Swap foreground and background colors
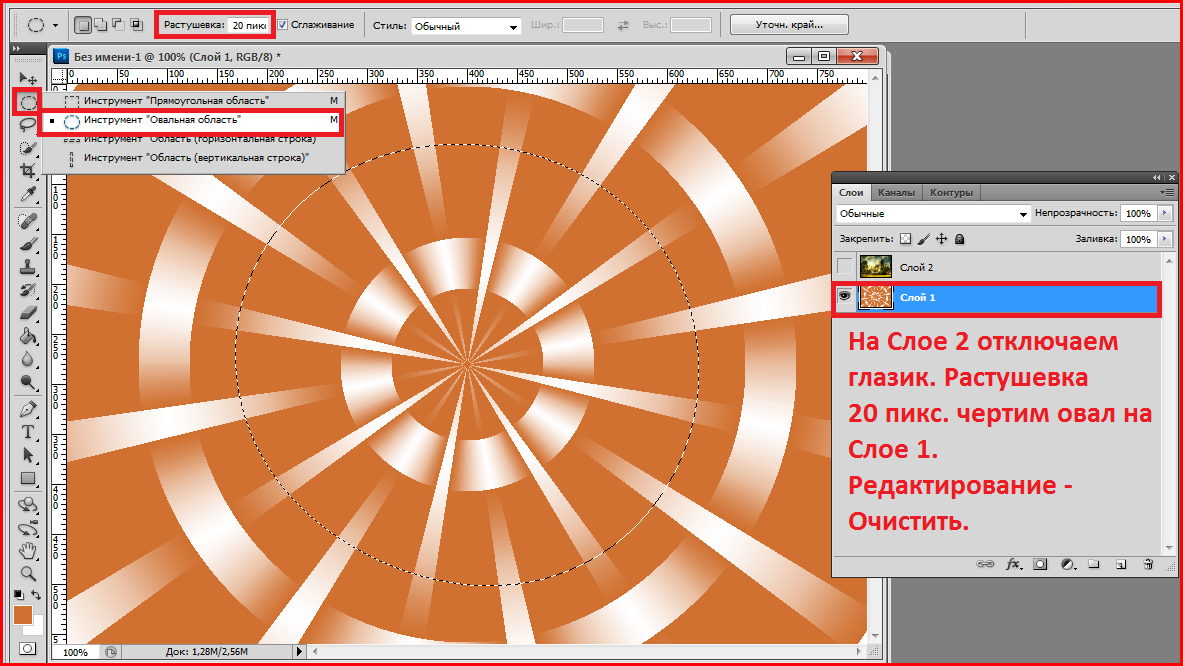This screenshot has height=666, width=1183. tap(35, 595)
